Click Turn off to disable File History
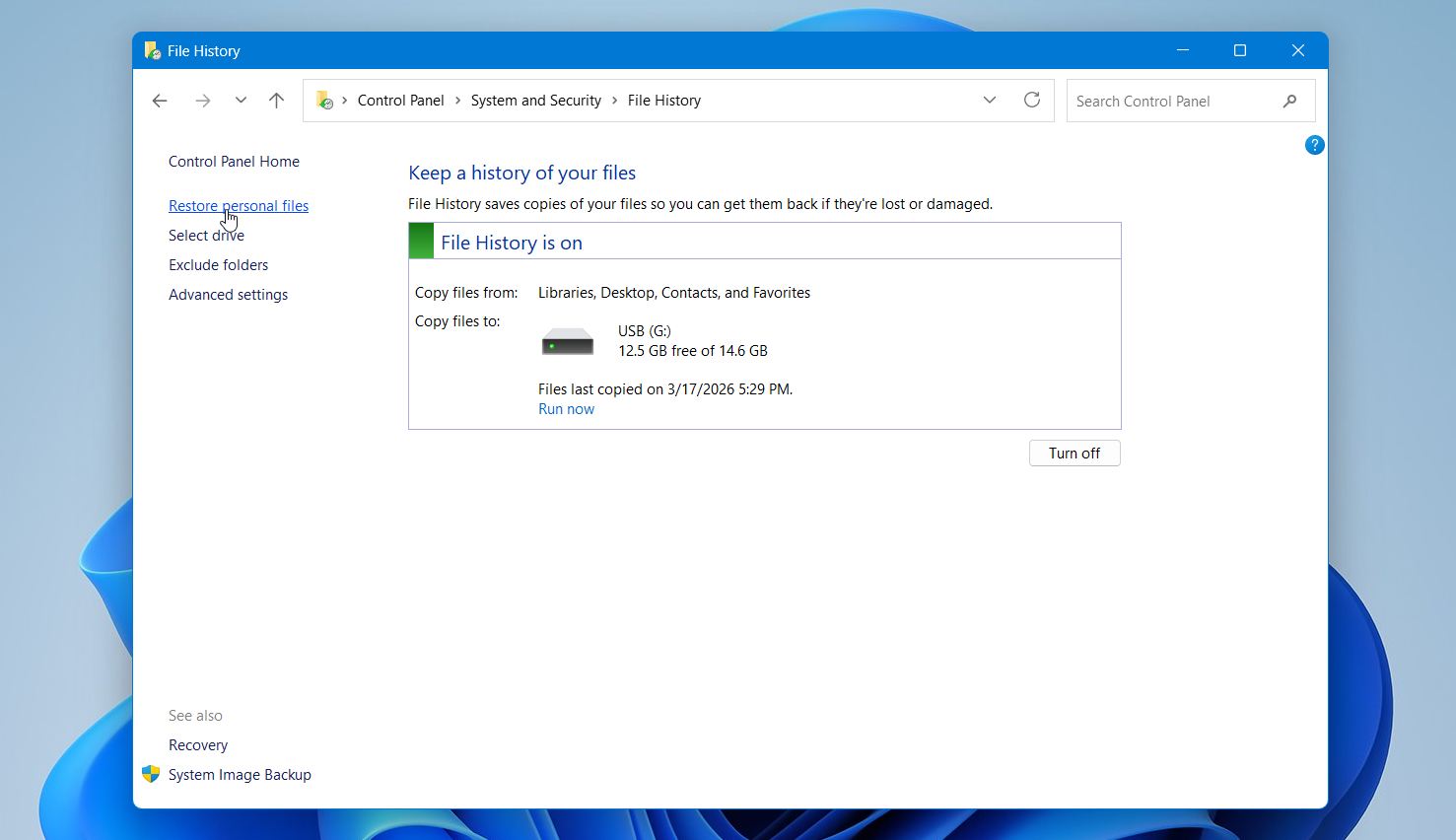 click(1074, 453)
